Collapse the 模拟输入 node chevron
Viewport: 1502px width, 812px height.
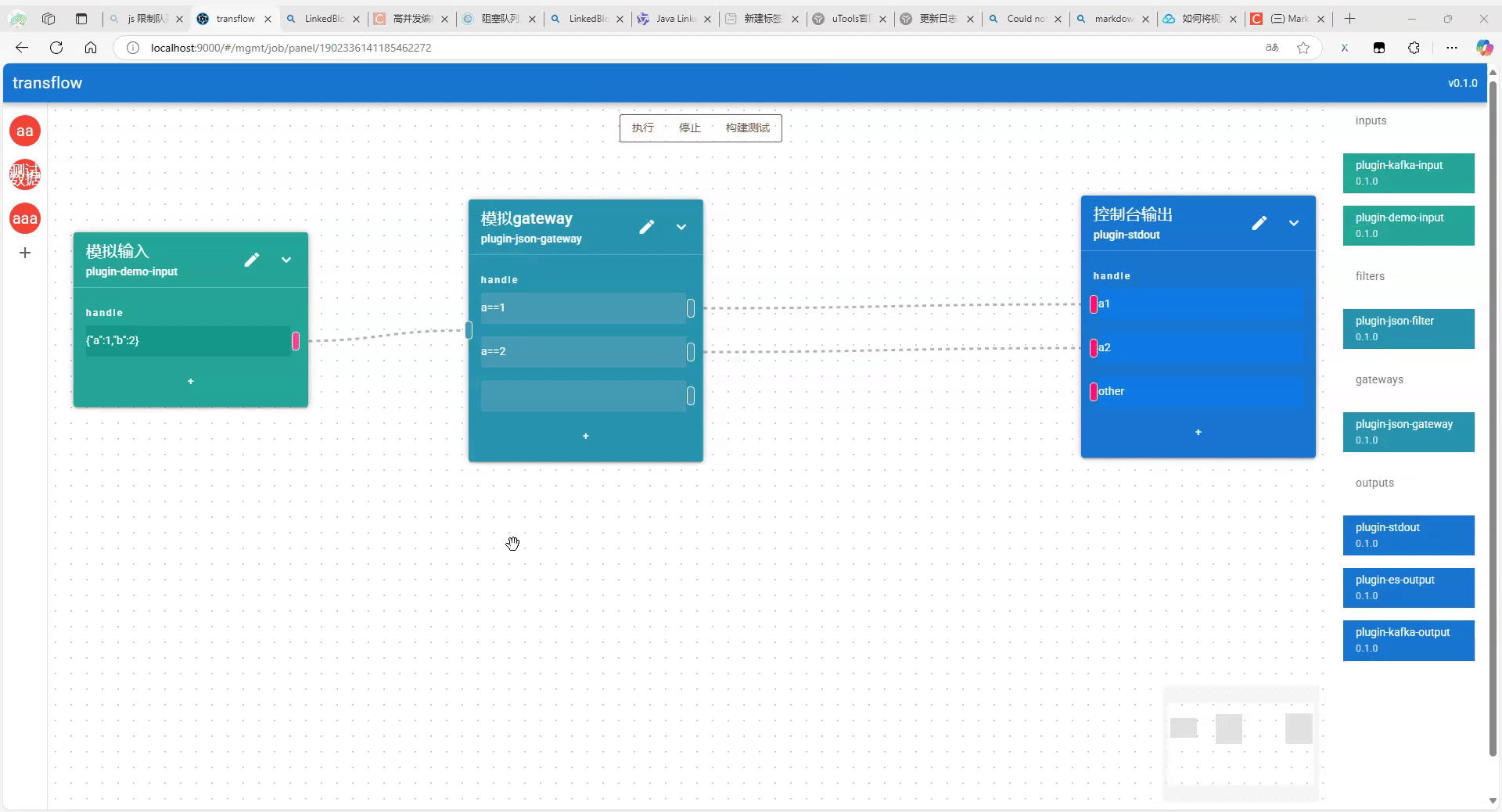(286, 260)
